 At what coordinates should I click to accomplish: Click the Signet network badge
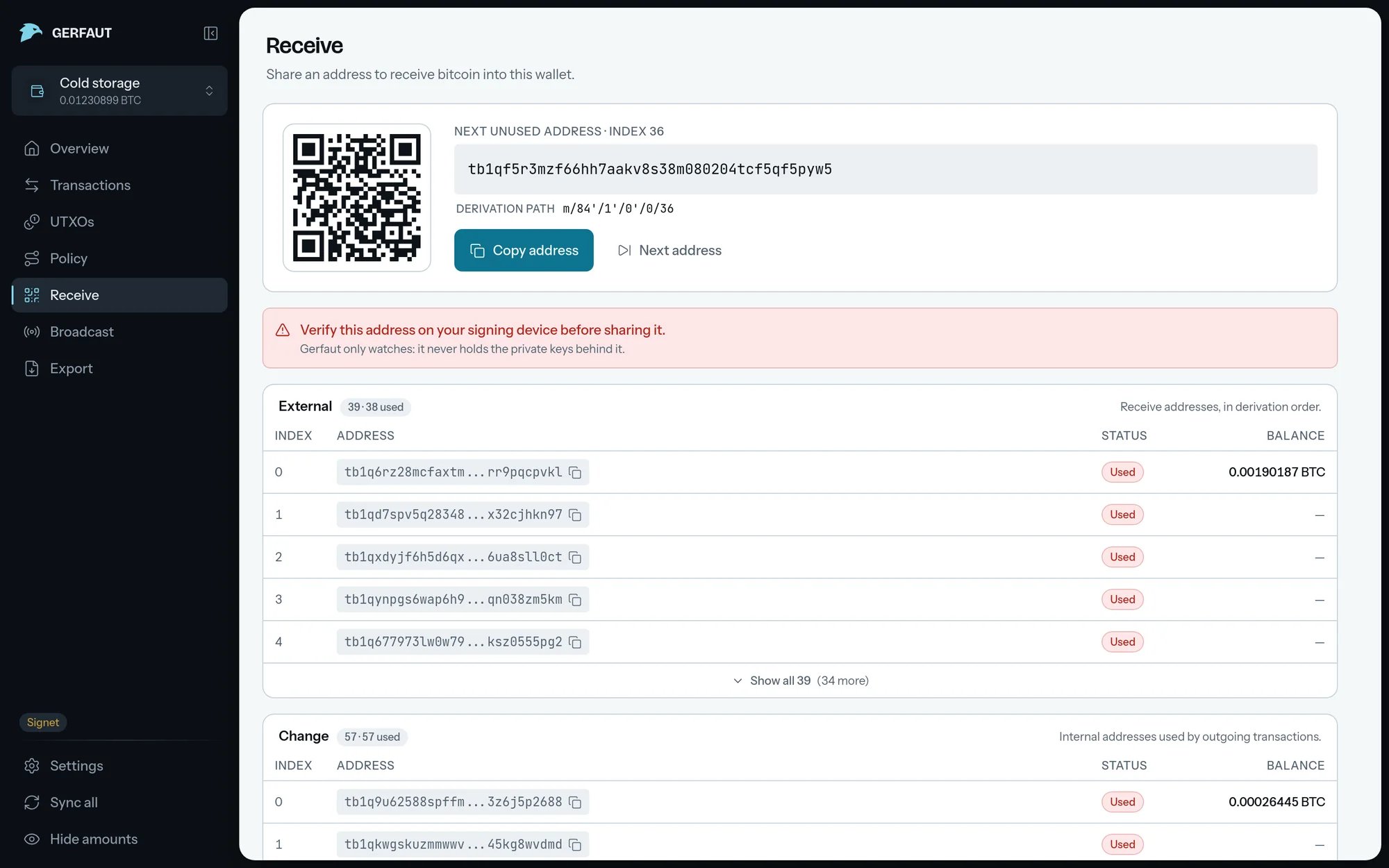coord(43,722)
